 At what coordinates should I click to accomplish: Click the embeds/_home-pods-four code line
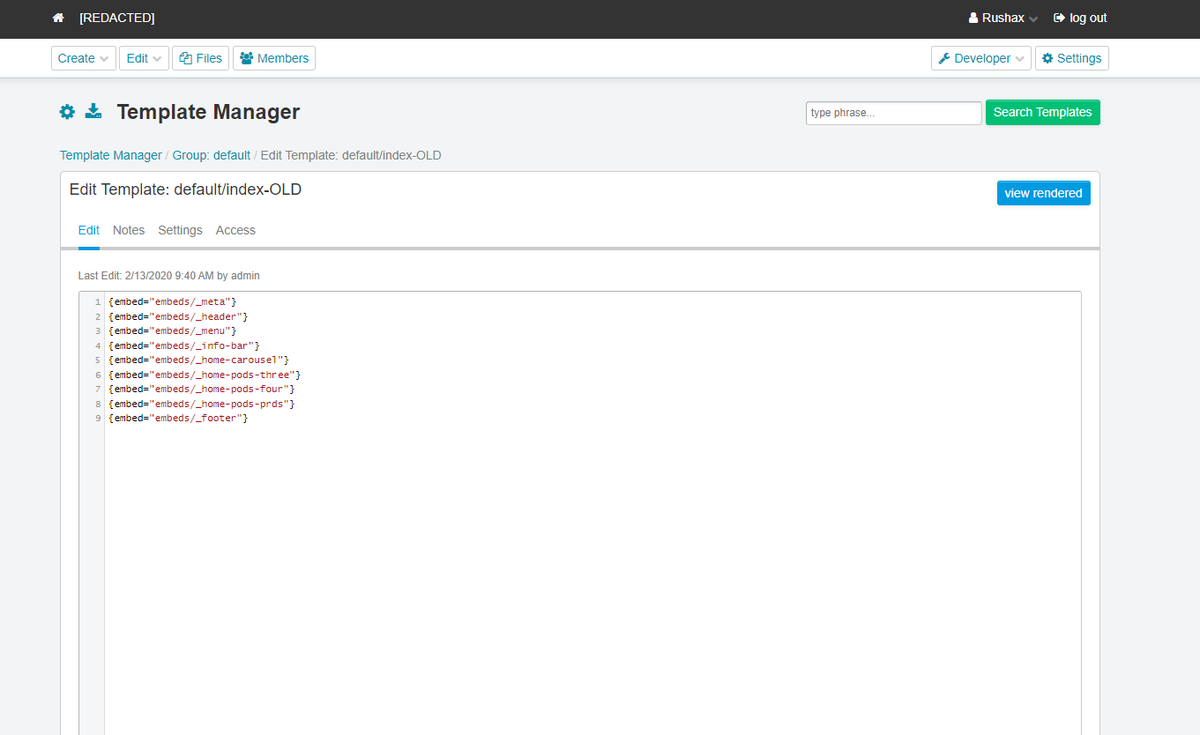click(x=202, y=388)
